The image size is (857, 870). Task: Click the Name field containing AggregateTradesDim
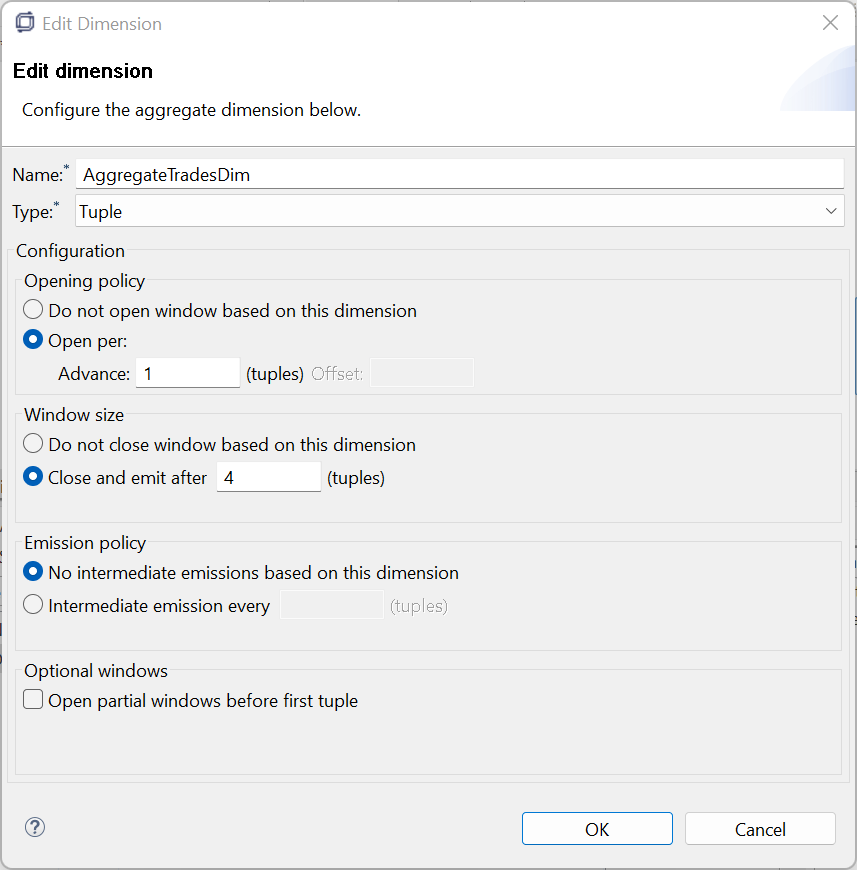point(460,174)
